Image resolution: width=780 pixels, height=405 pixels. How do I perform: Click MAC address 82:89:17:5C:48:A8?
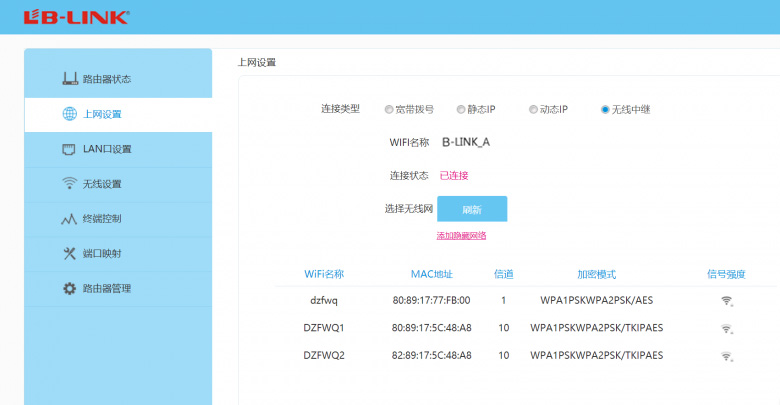pyautogui.click(x=431, y=355)
